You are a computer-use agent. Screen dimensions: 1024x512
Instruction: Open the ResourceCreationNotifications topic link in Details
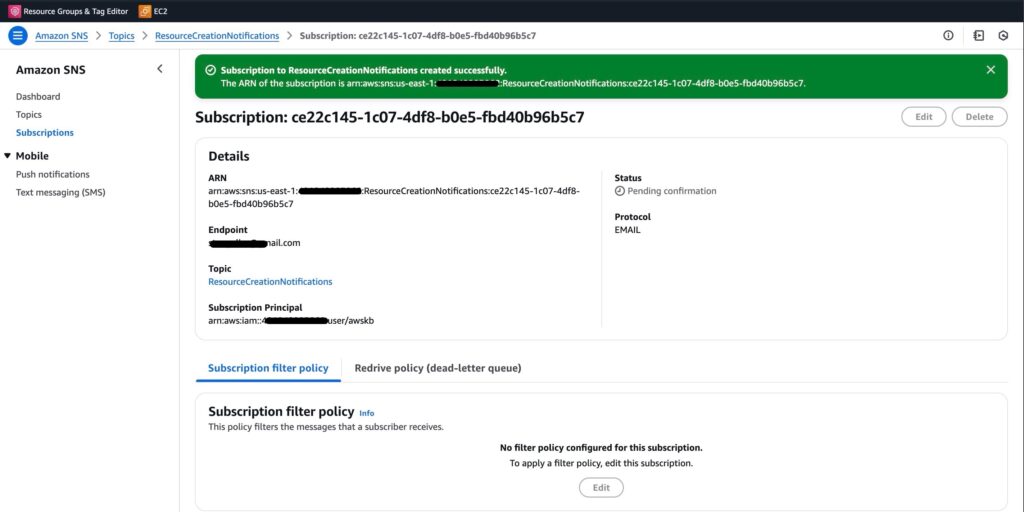(x=270, y=282)
